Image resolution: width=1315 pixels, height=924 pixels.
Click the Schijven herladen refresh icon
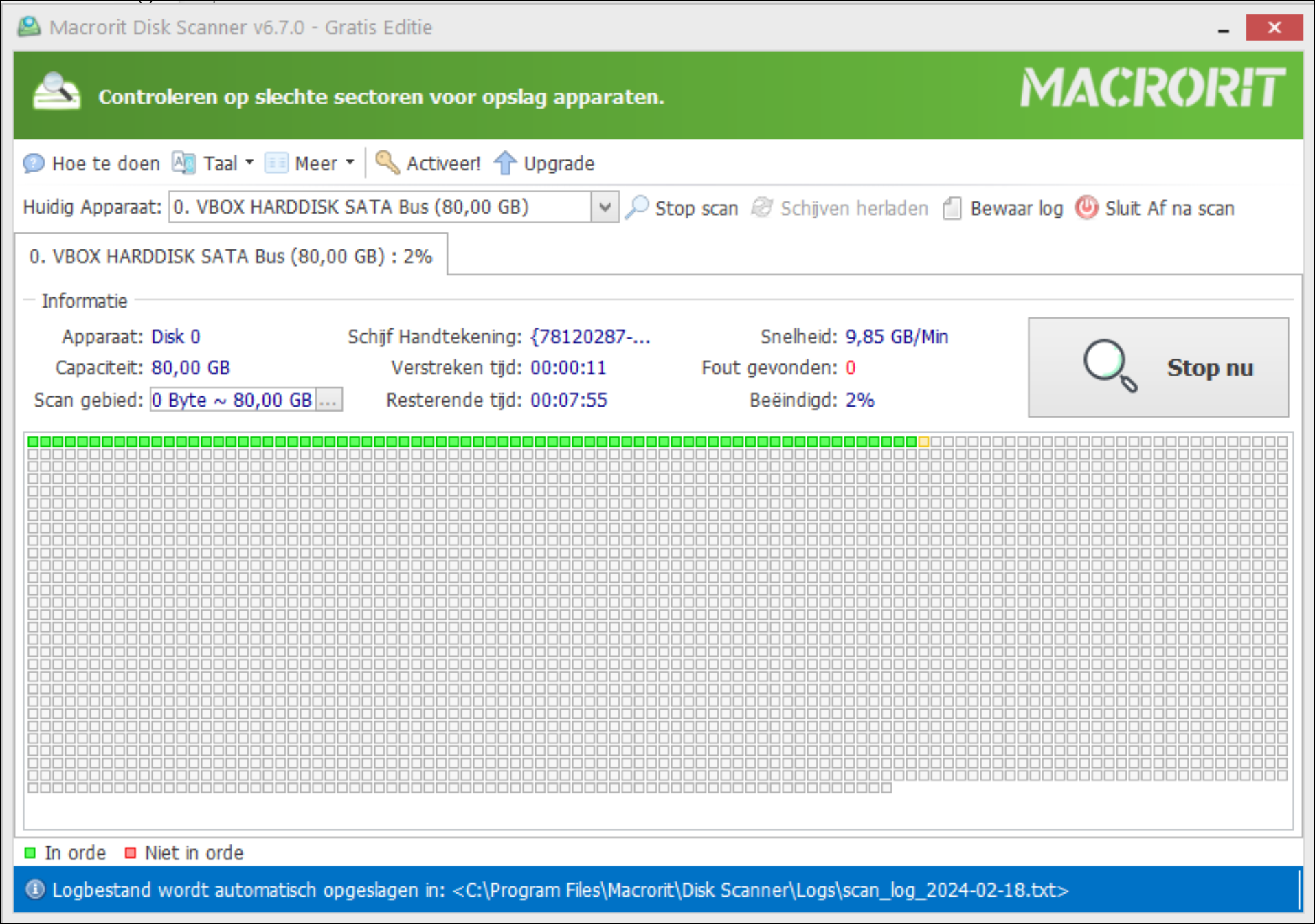(762, 207)
